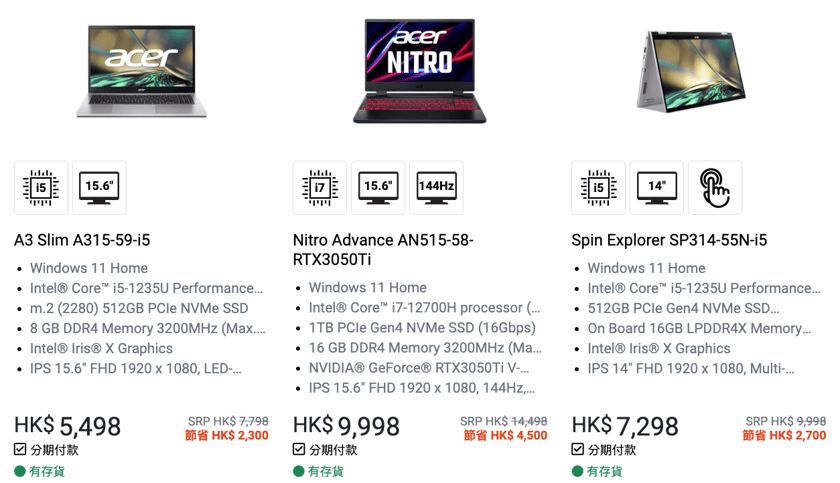Open the A3 Slim A315-59-i5 product title

coord(82,240)
